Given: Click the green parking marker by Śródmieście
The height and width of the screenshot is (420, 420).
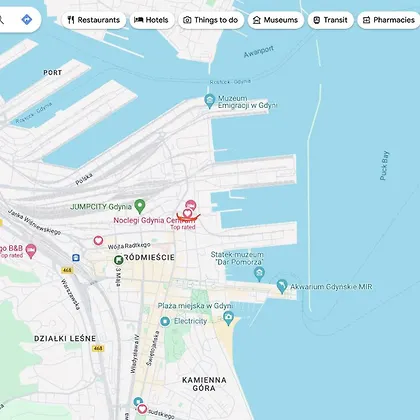Looking at the screenshot, I should pos(118,260).
